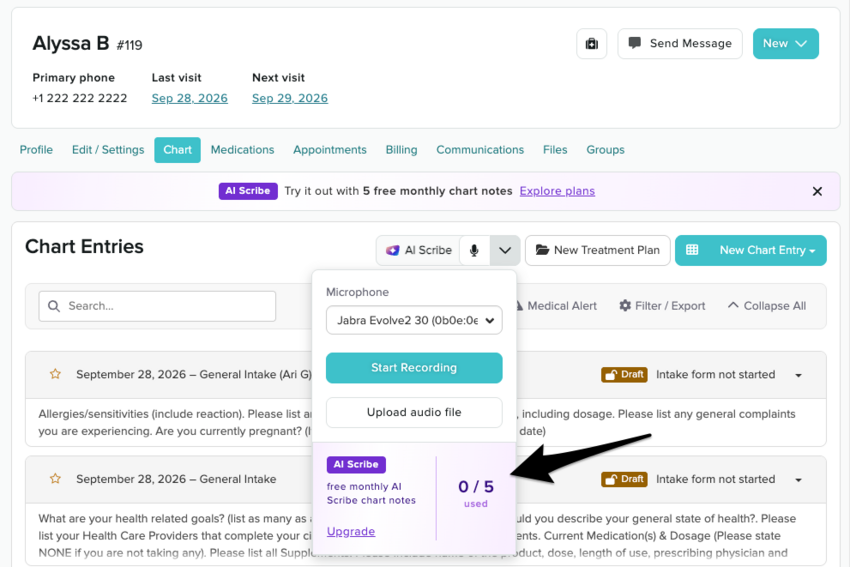Dismiss the AI Scribe promo banner
The height and width of the screenshot is (567, 850).
pos(817,191)
